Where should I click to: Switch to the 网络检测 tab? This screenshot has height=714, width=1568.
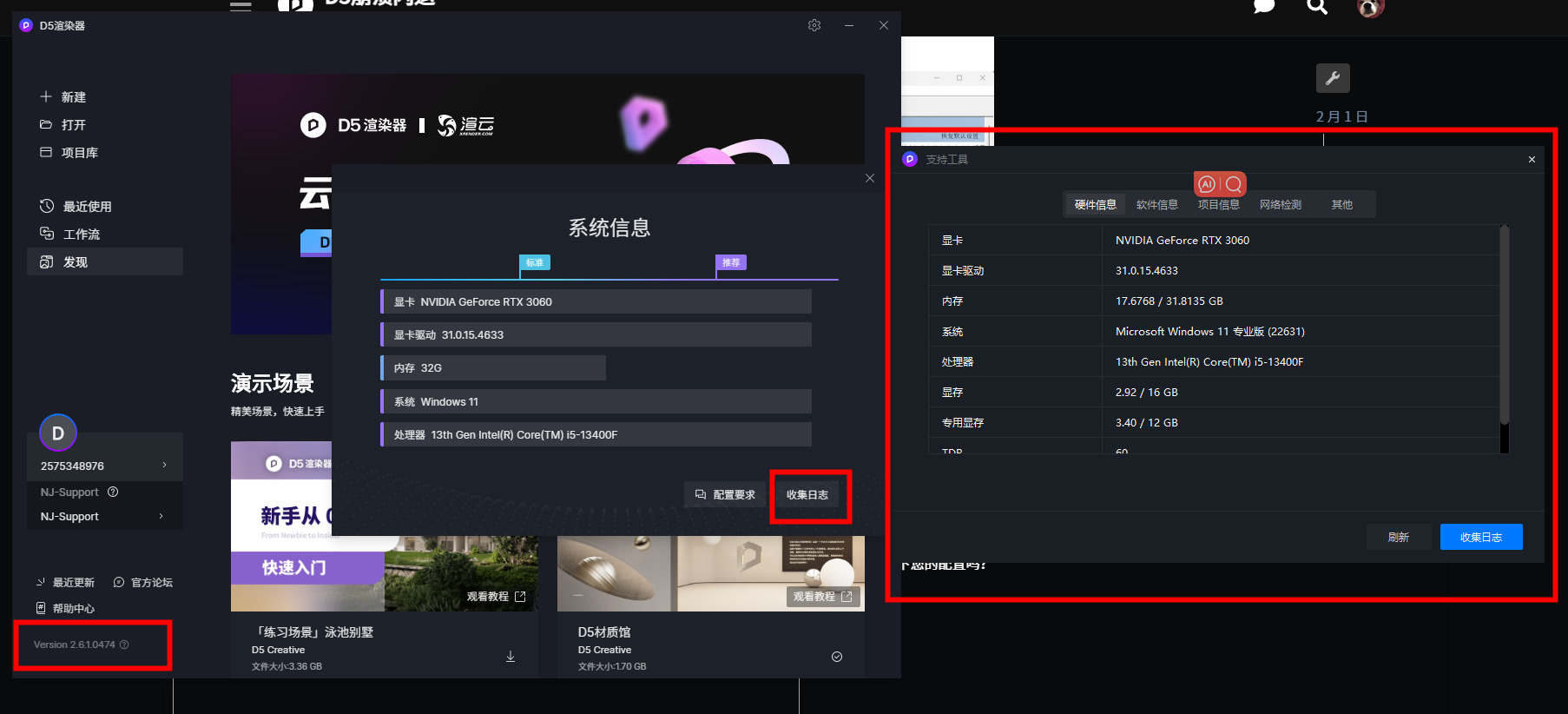tap(1281, 205)
